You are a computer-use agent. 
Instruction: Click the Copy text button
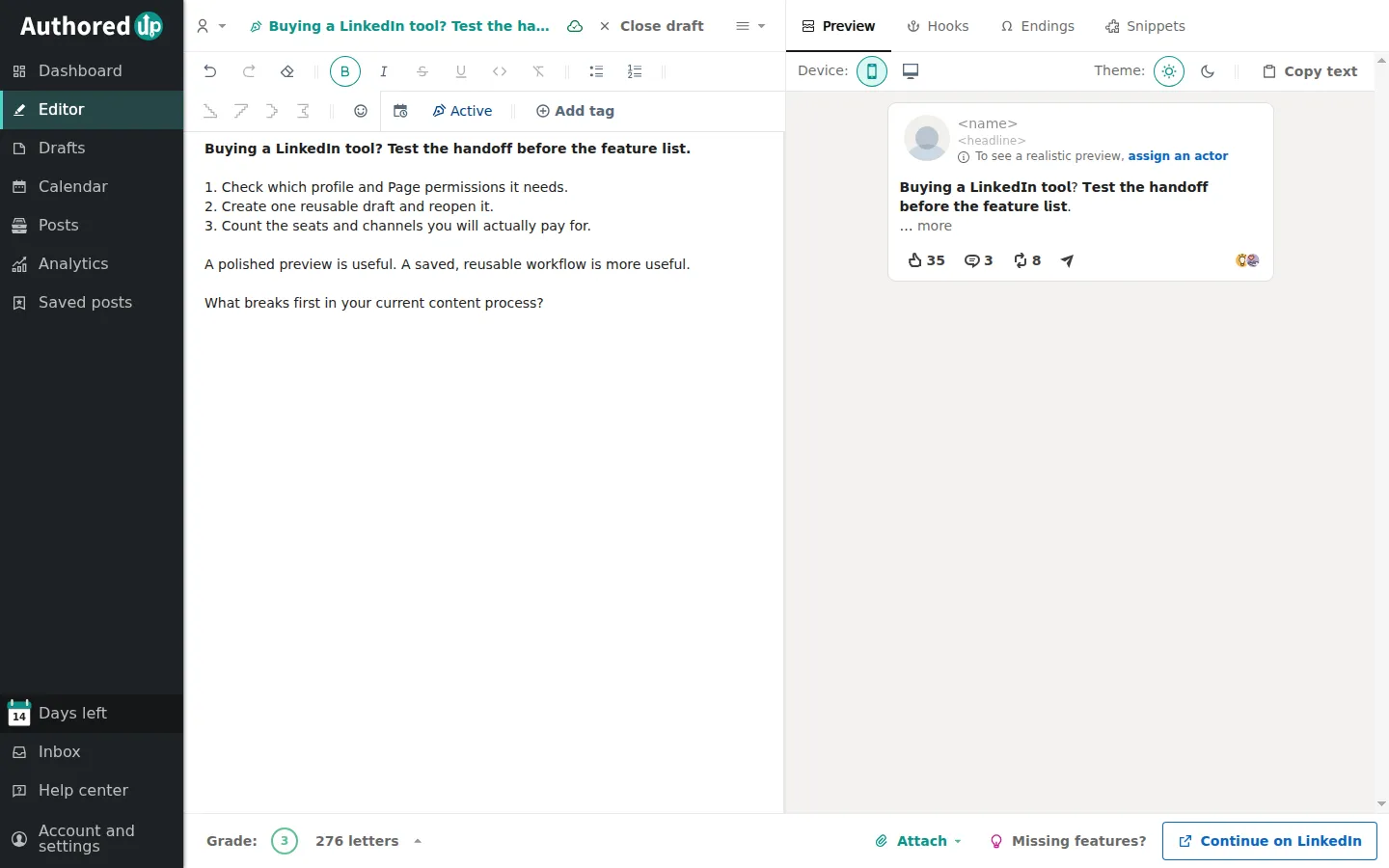pyautogui.click(x=1310, y=71)
